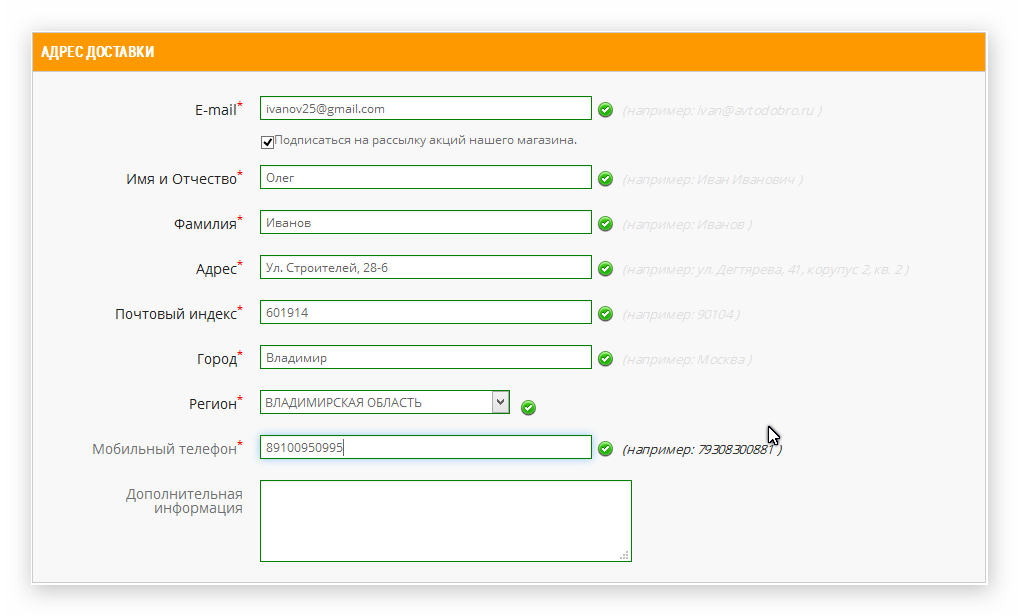Click the 'Город' label
Viewport: 1019px width, 616px height.
pyautogui.click(x=217, y=359)
